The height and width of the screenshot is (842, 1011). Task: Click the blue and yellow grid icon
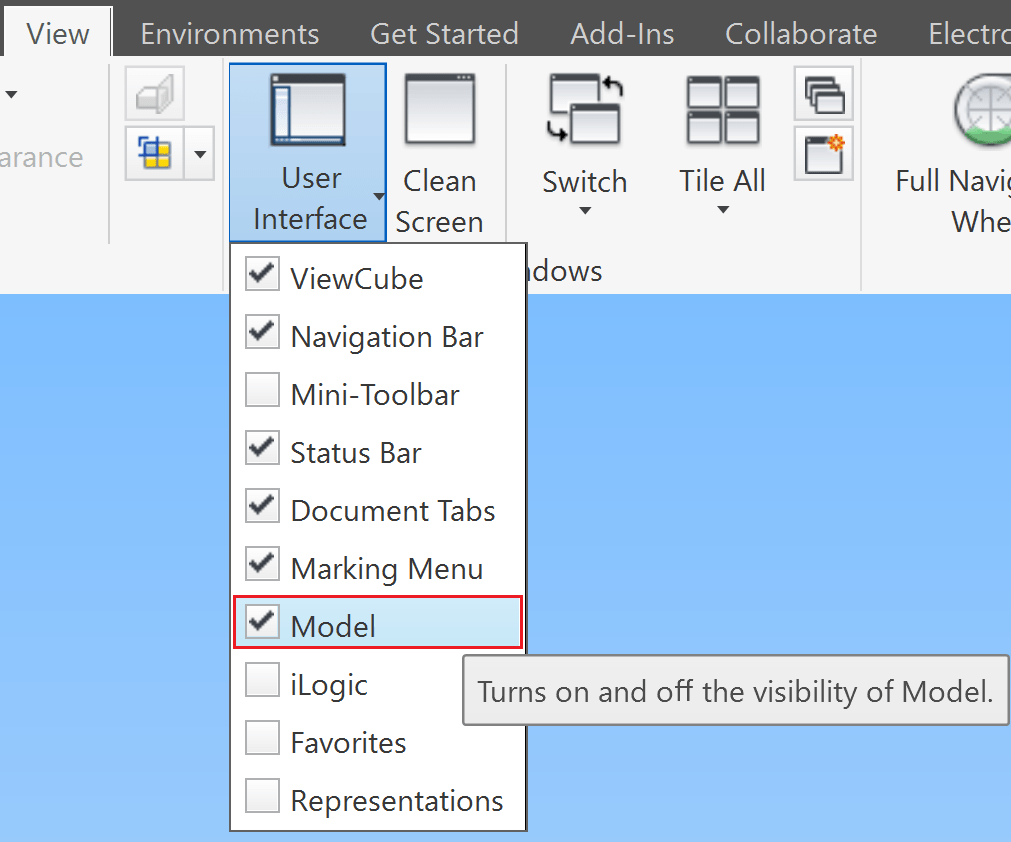point(155,153)
